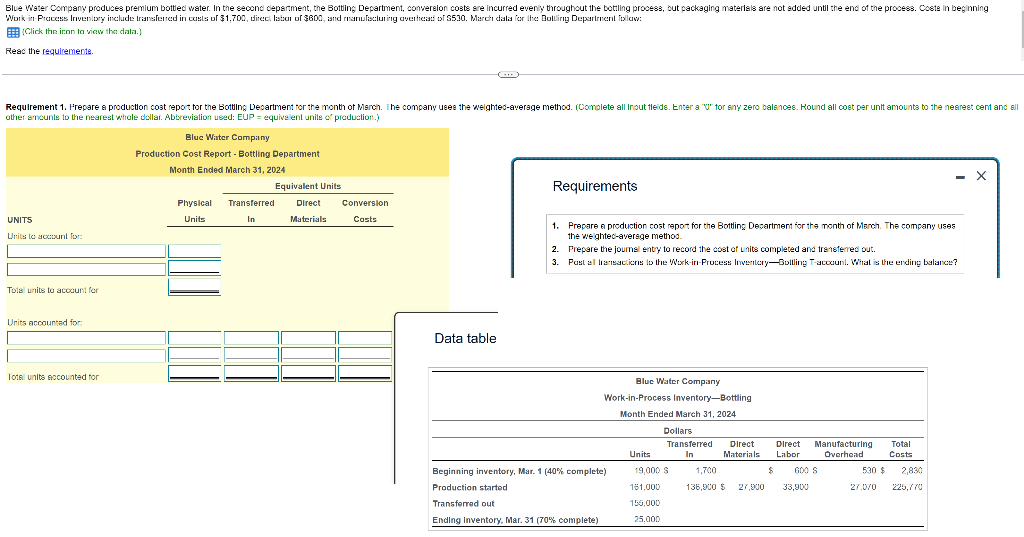Viewport: 1024px width, 537px height.
Task: Select first Direct Materials field under Units accounted for
Action: pyautogui.click(x=308, y=338)
